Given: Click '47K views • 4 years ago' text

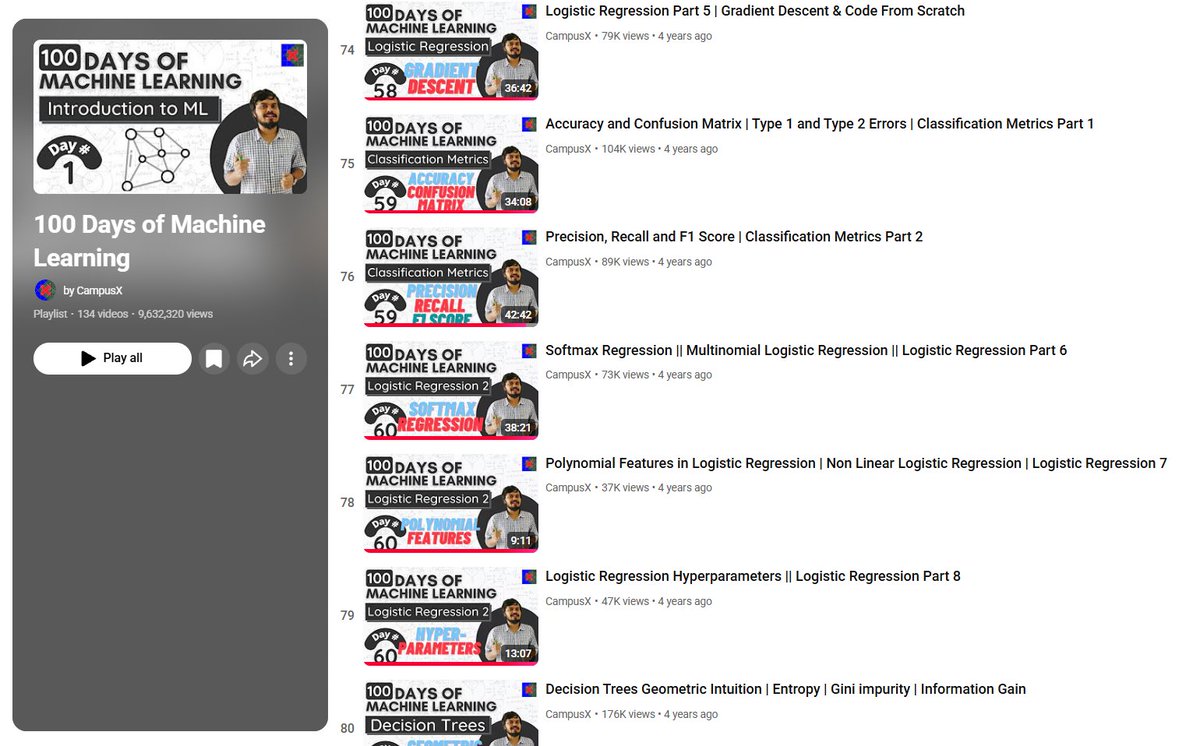Looking at the screenshot, I should pyautogui.click(x=657, y=601).
